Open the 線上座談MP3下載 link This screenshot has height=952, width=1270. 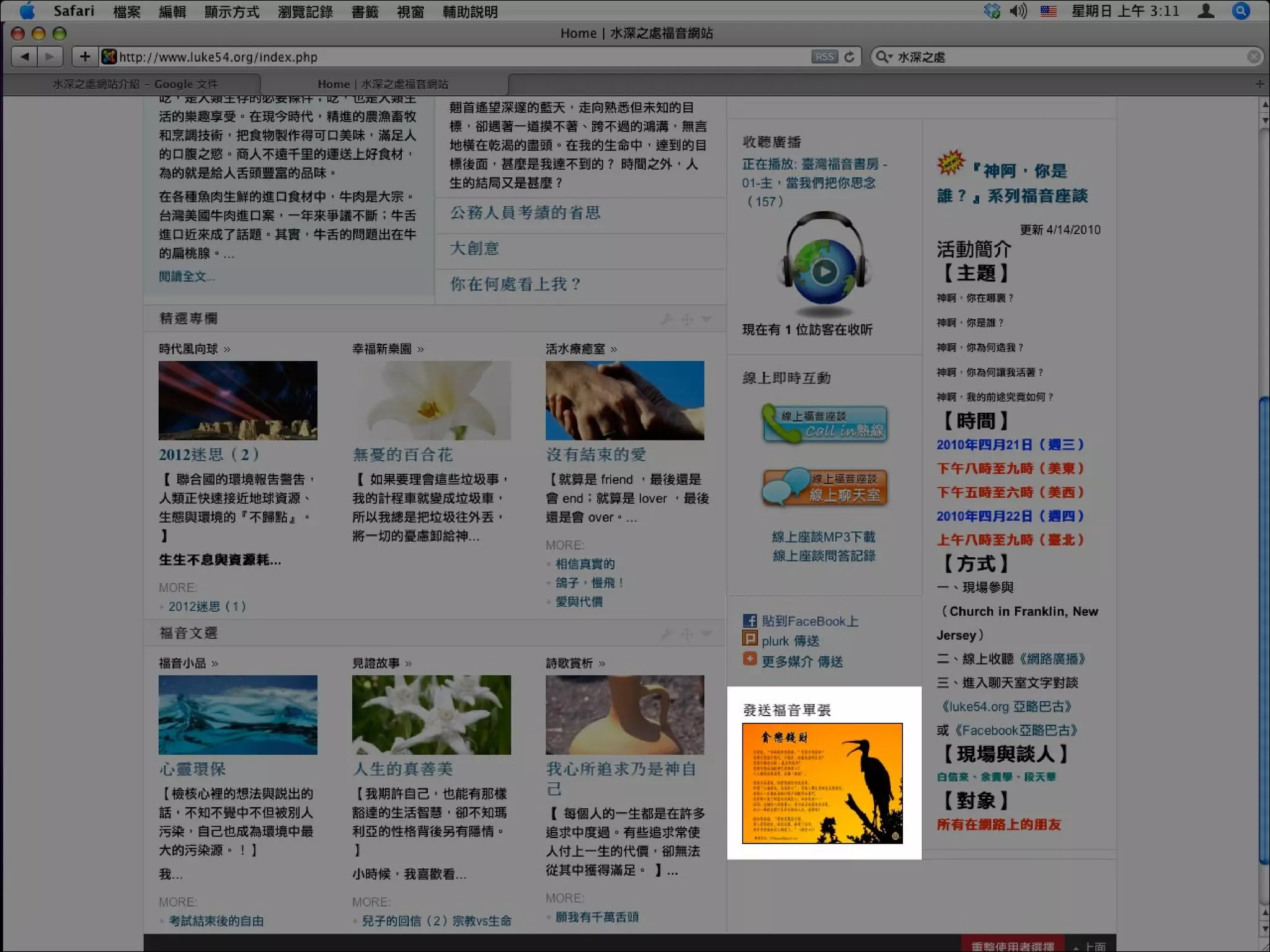click(824, 537)
